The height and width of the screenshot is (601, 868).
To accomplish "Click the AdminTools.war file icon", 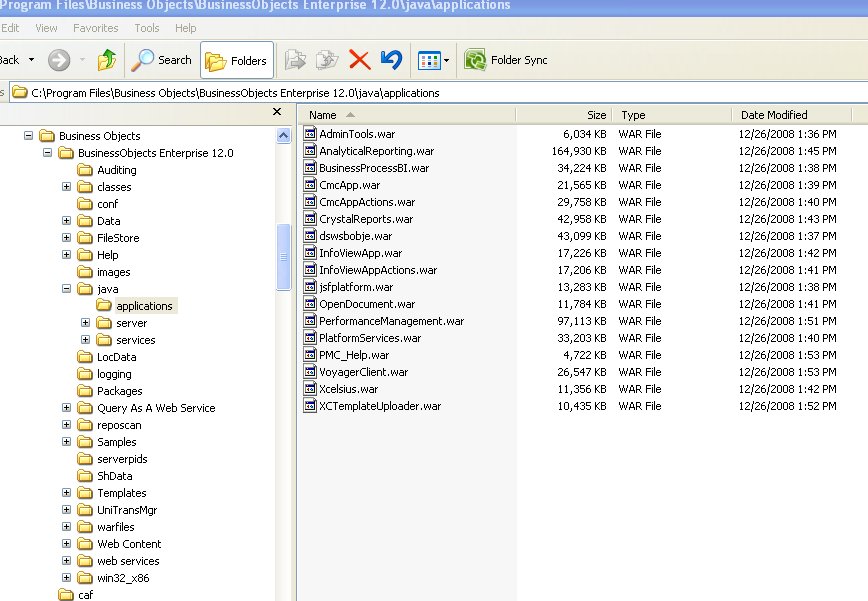I will 310,133.
